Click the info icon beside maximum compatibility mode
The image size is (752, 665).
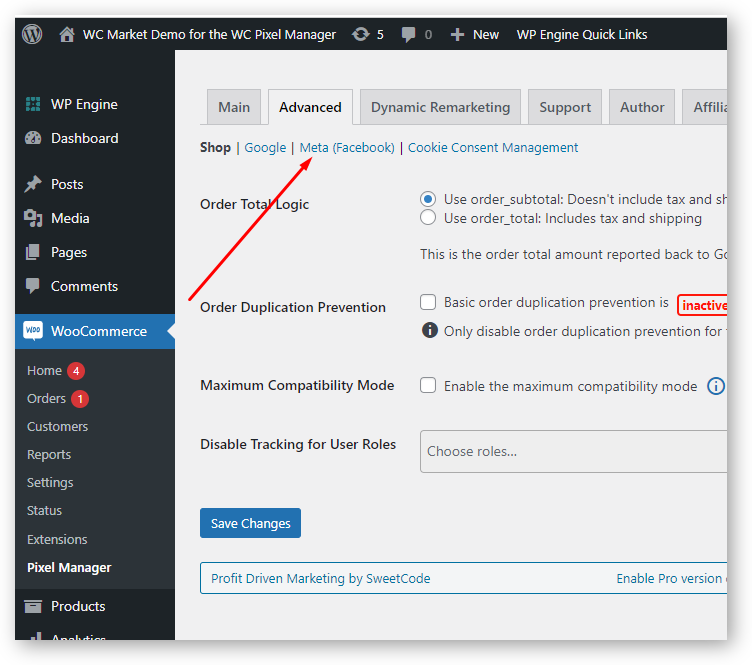coord(716,386)
